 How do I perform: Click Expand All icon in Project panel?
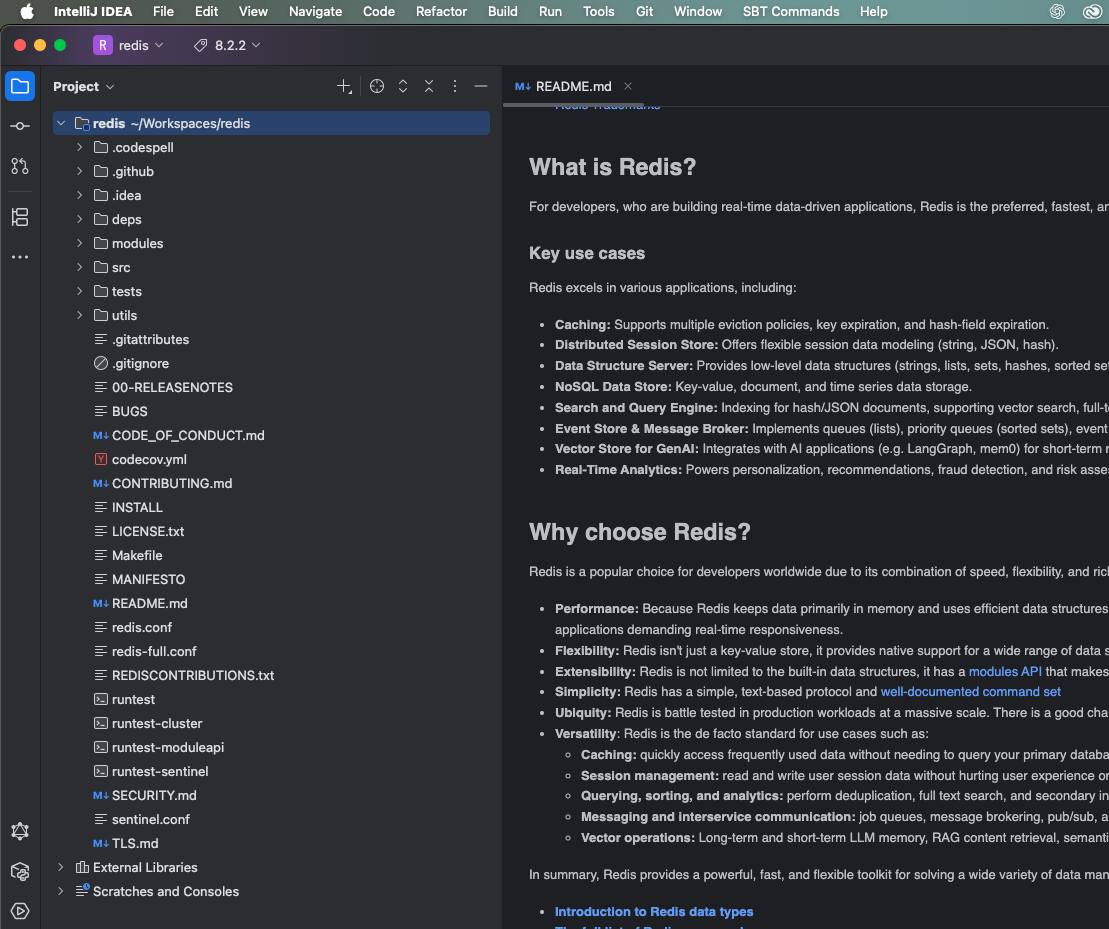click(x=403, y=86)
